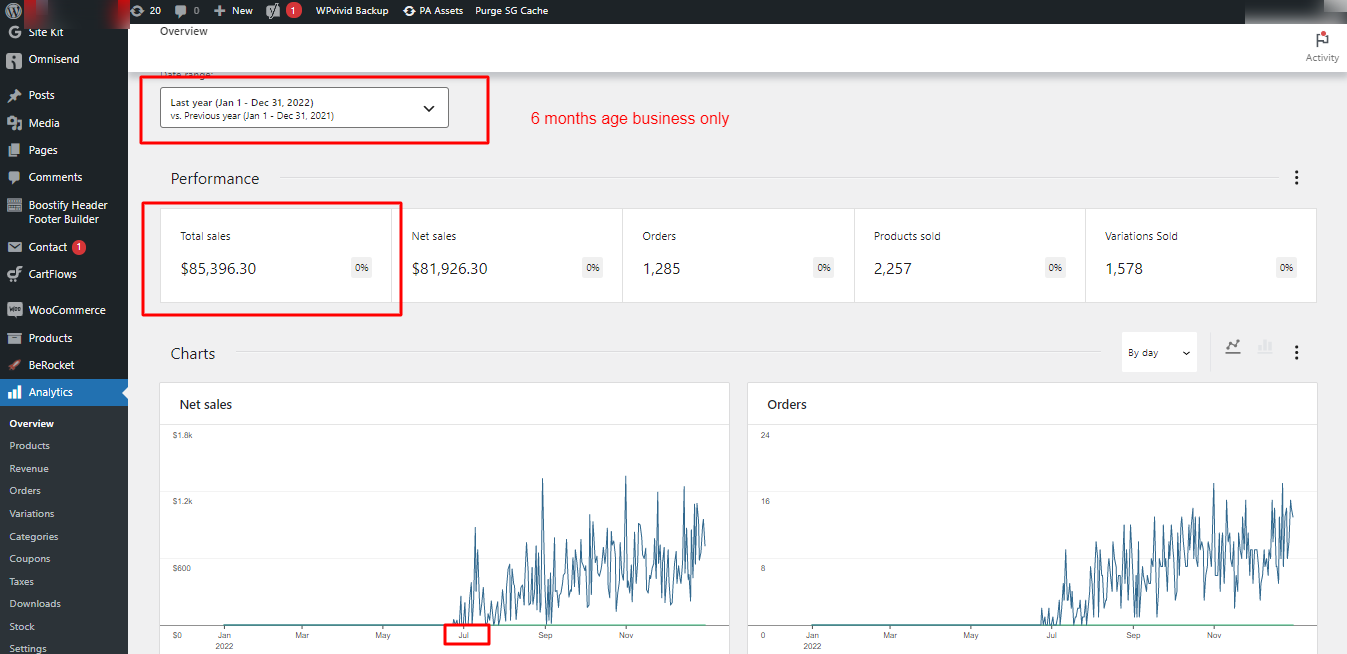Open Variations Sold 1,578 card
1347x654 pixels.
tap(1201, 255)
